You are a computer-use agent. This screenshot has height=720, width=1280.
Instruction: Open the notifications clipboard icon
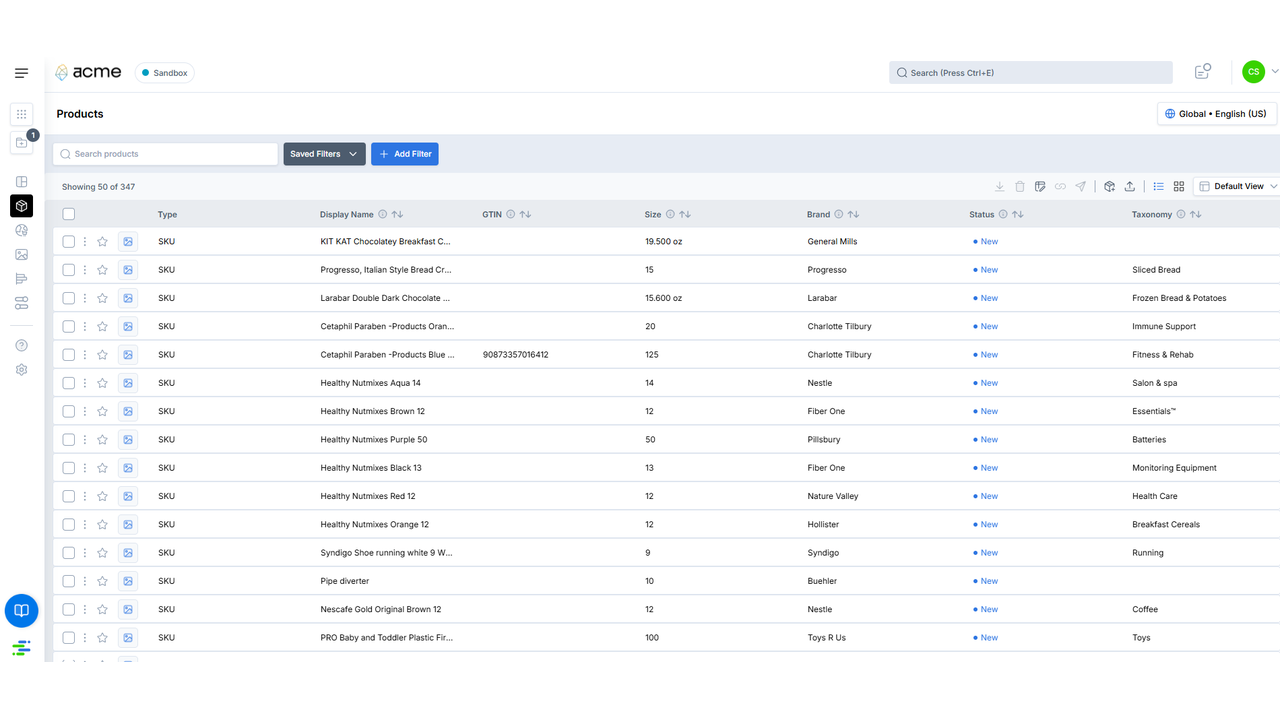1203,72
